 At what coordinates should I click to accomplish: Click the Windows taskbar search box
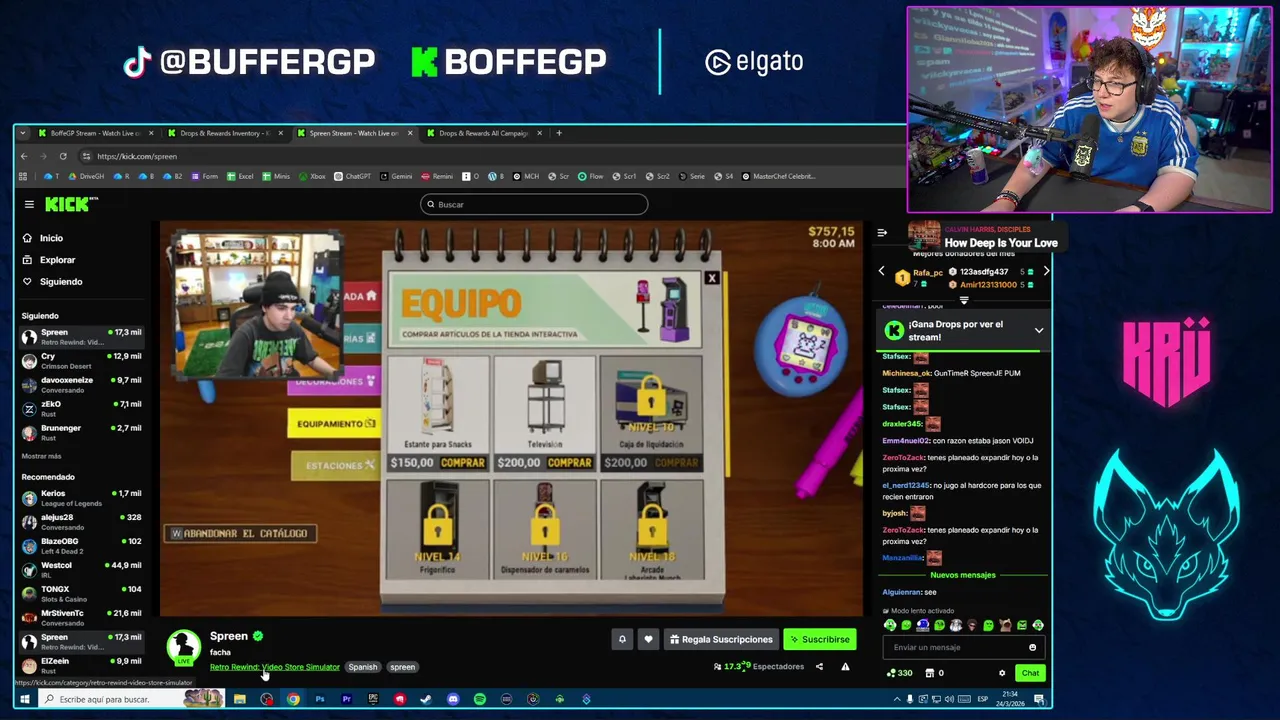(x=132, y=699)
